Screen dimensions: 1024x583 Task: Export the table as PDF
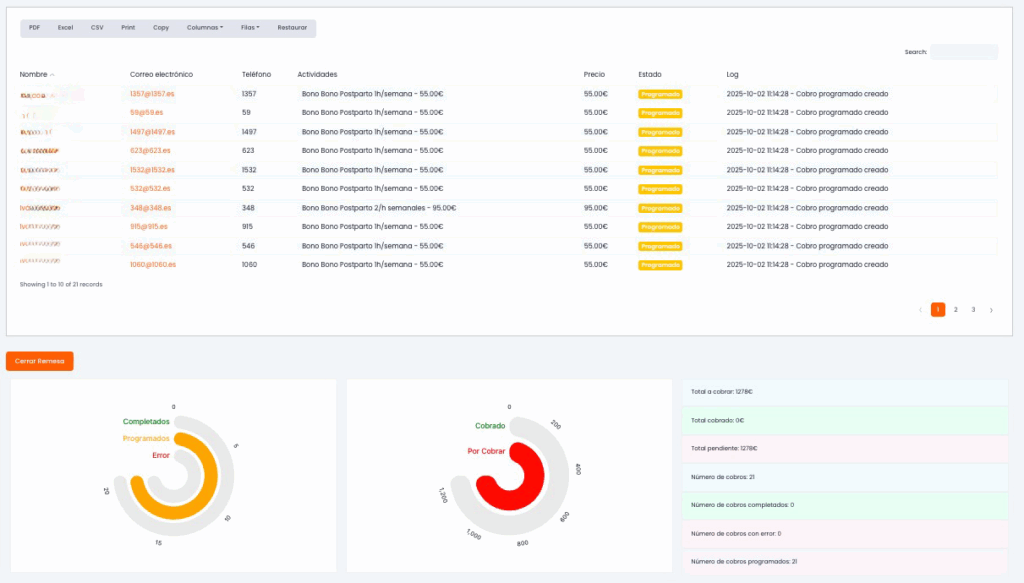pyautogui.click(x=34, y=28)
